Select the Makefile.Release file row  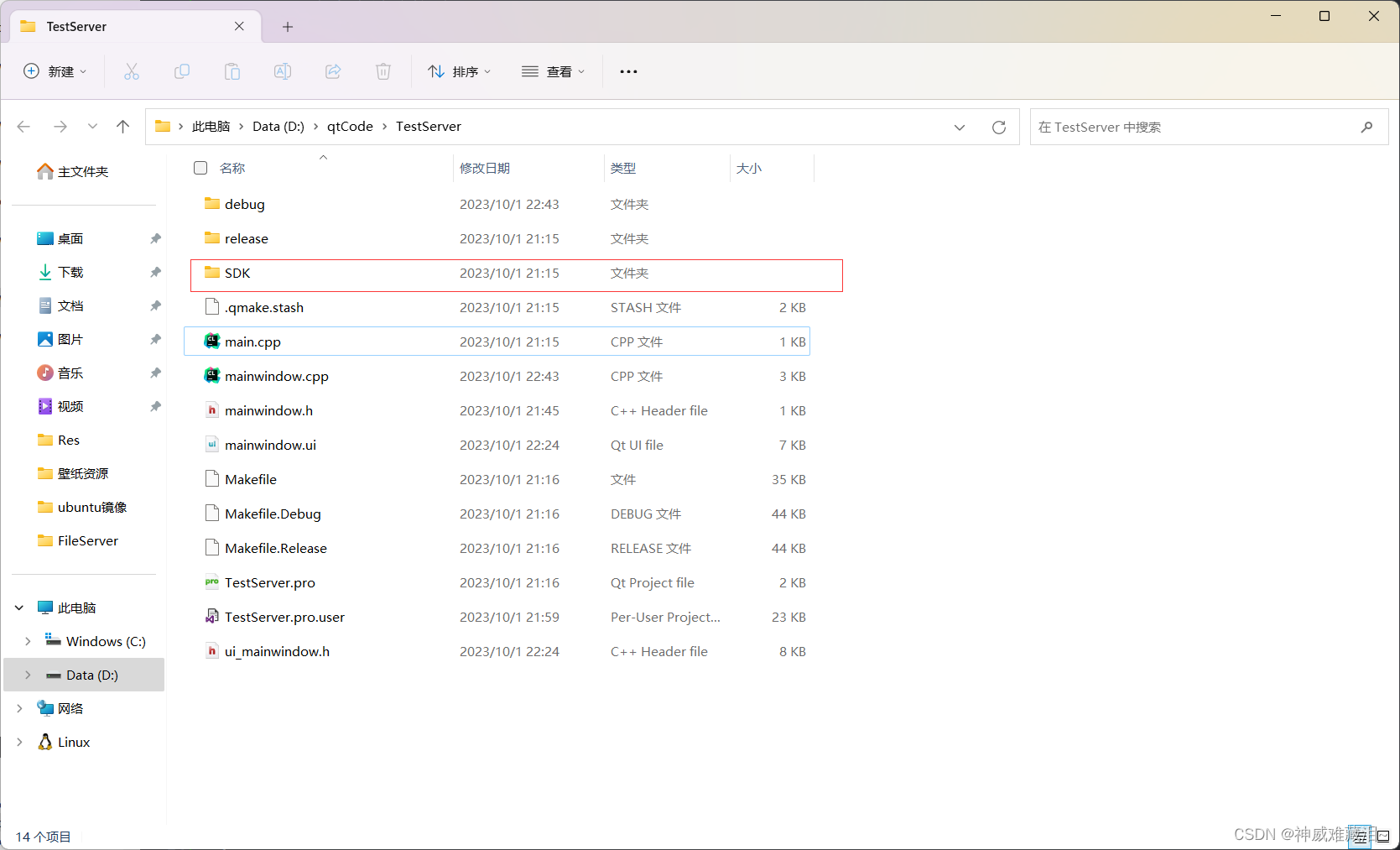click(497, 548)
